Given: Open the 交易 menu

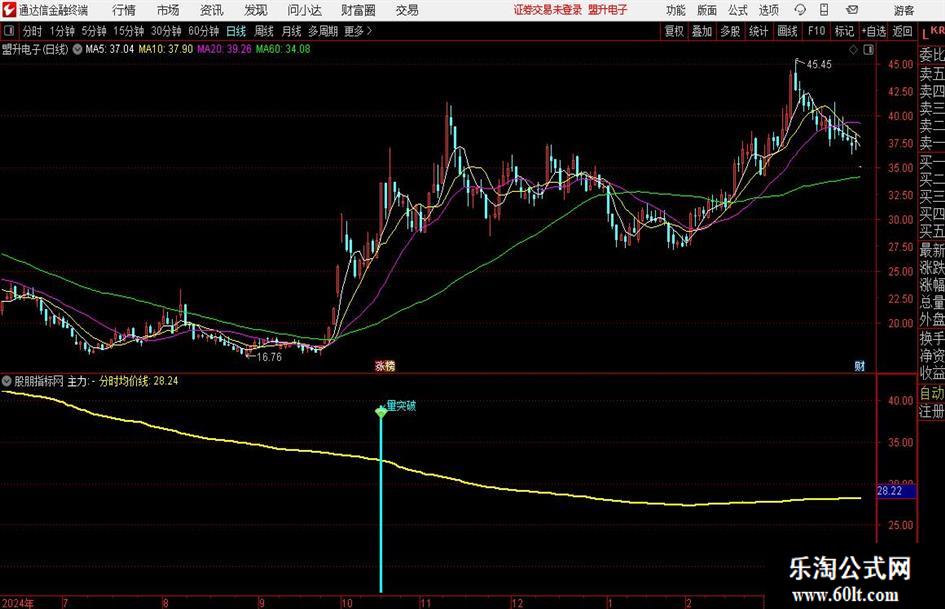Looking at the screenshot, I should [x=407, y=10].
